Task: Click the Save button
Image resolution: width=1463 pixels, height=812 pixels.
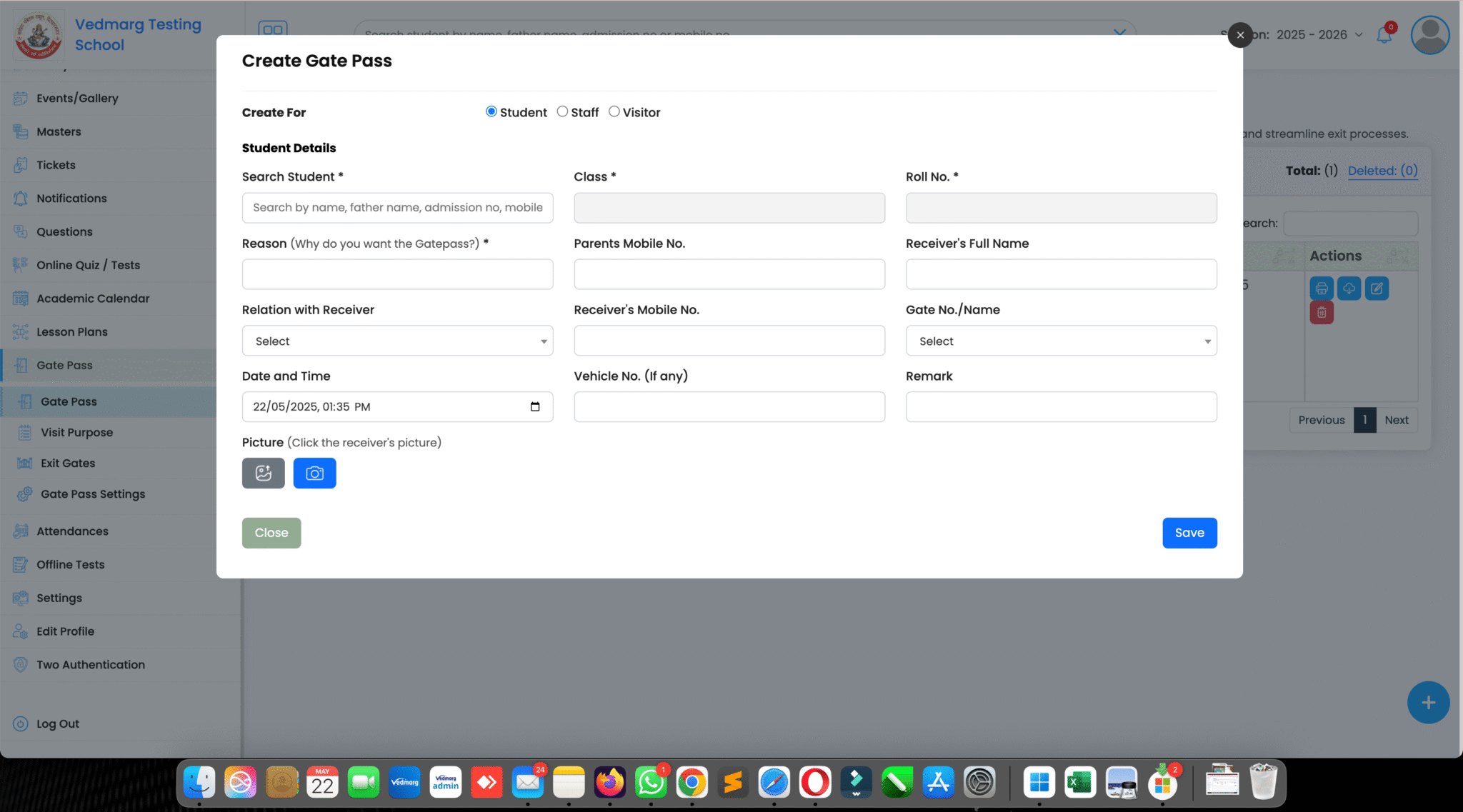Action: click(1189, 533)
